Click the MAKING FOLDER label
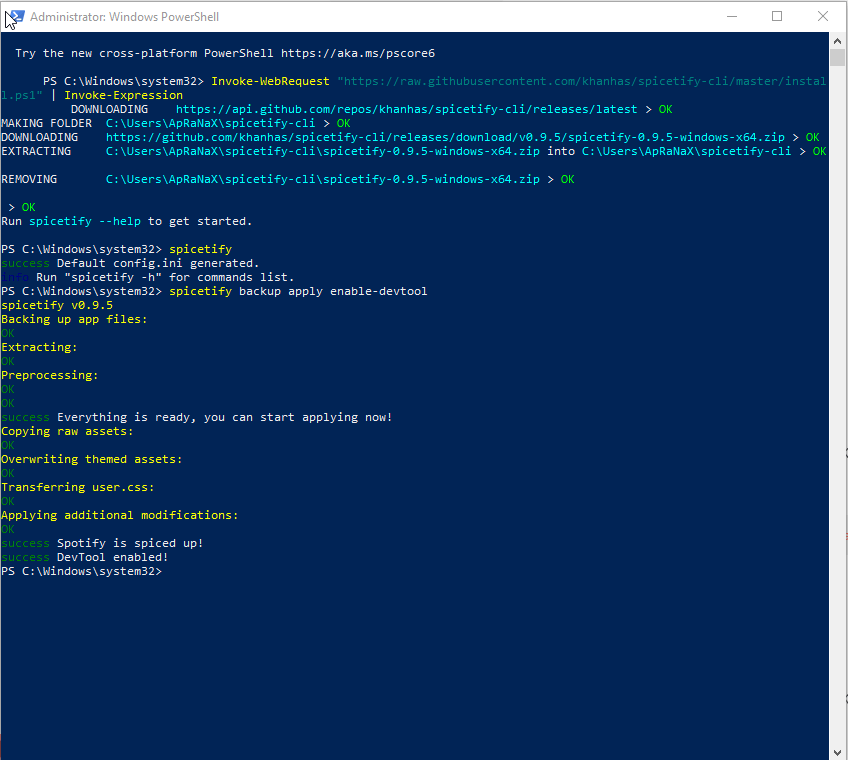848x760 pixels. (x=47, y=123)
